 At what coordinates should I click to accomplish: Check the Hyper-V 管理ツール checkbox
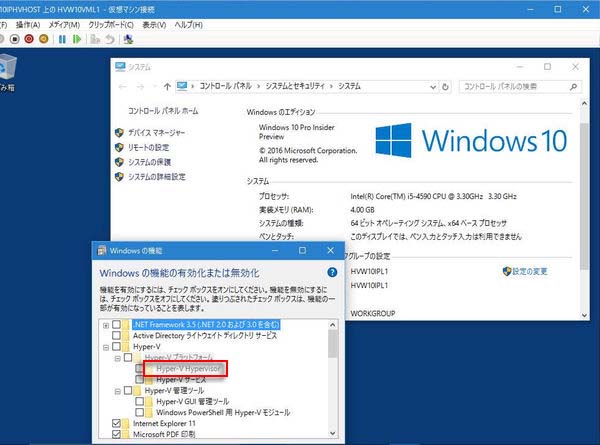click(128, 391)
